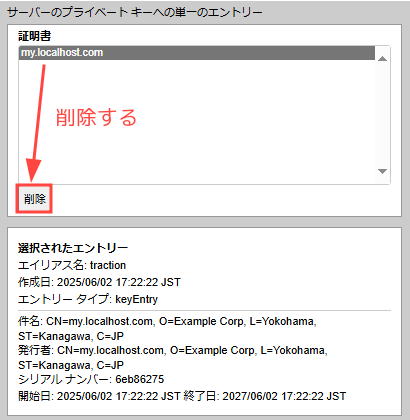Click the divider line under エントリー タイプ
Image resolution: width=410 pixels, height=420 pixels.
(x=204, y=311)
